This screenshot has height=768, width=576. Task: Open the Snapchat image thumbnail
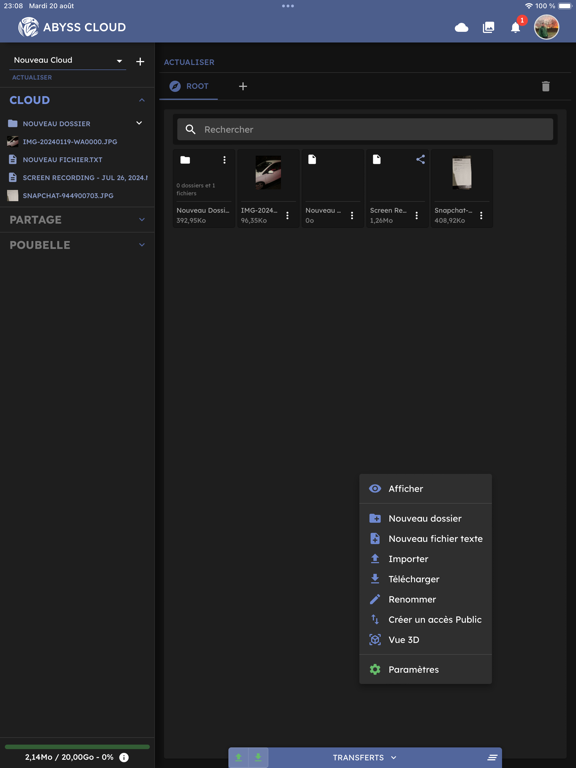click(462, 172)
